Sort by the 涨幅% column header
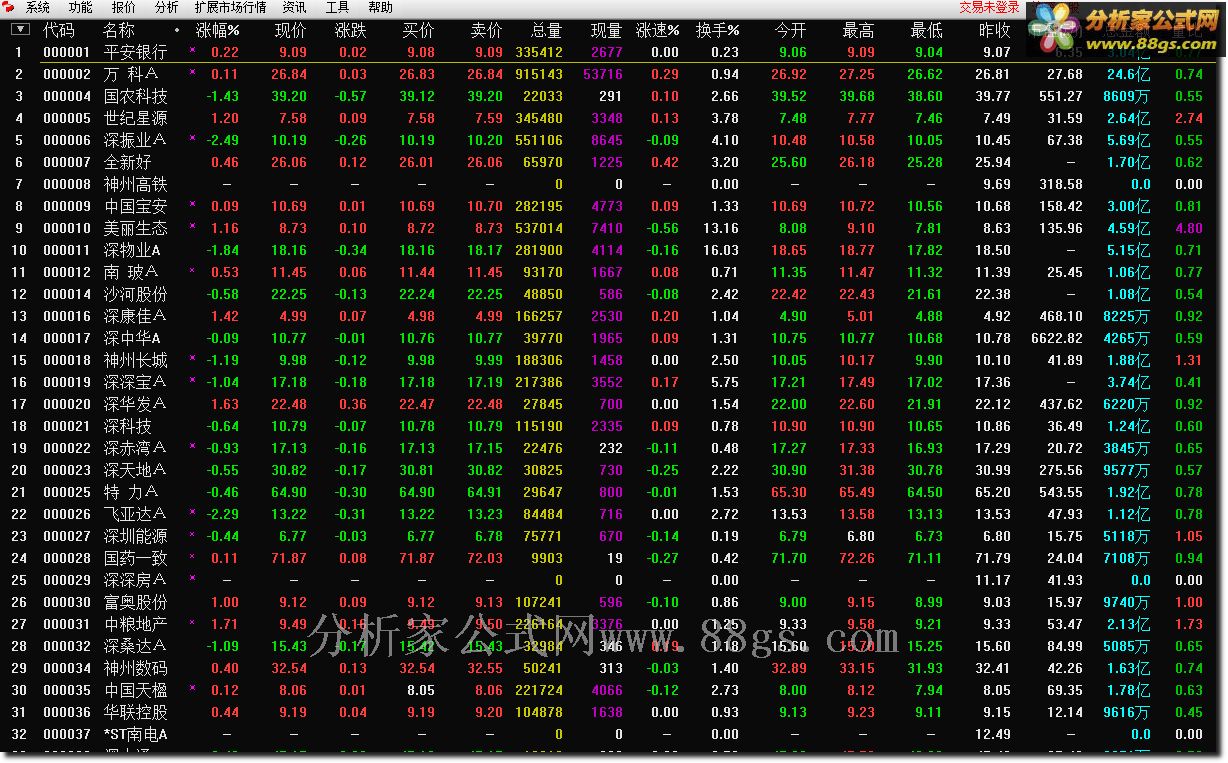 click(217, 31)
